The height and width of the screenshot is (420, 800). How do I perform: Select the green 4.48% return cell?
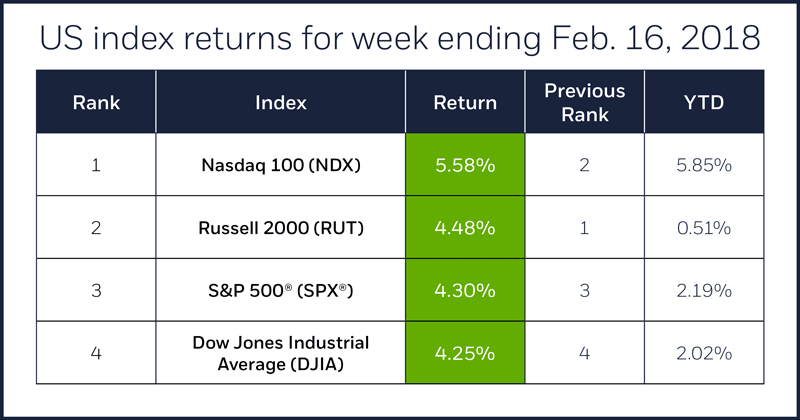point(464,227)
